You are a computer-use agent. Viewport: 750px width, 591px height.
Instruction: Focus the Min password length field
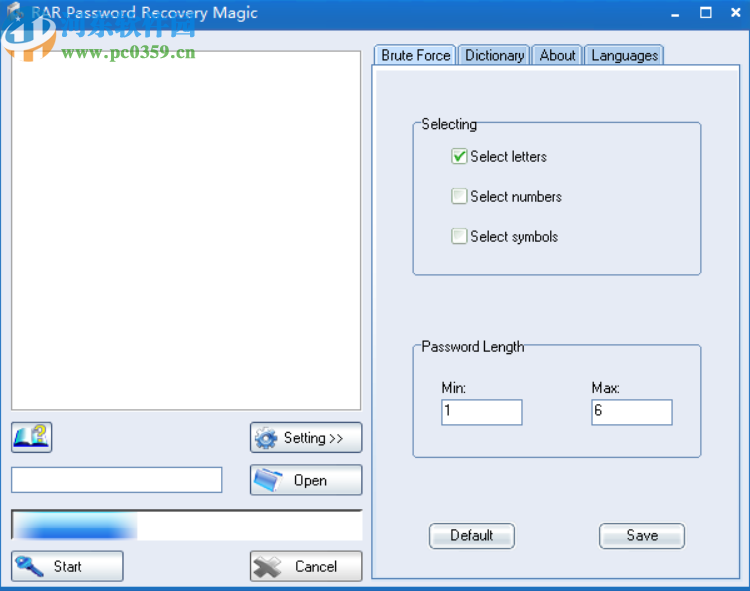tap(482, 412)
